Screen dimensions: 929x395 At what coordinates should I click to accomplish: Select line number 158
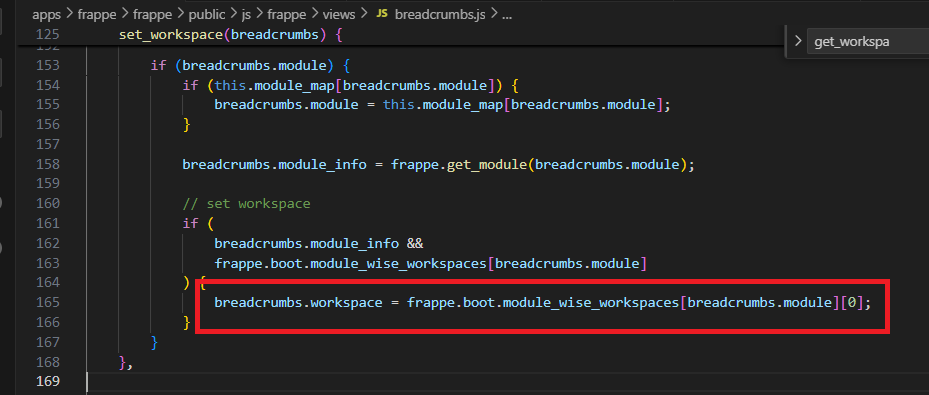[48, 164]
